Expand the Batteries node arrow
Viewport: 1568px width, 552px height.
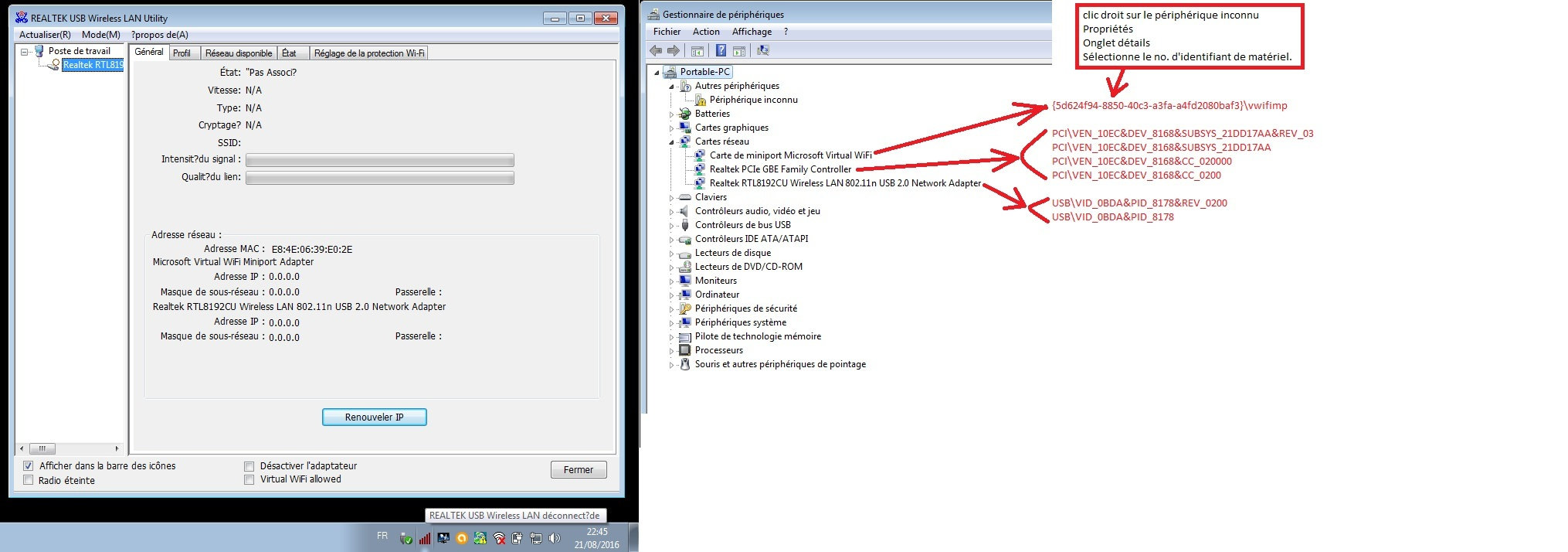(x=671, y=114)
